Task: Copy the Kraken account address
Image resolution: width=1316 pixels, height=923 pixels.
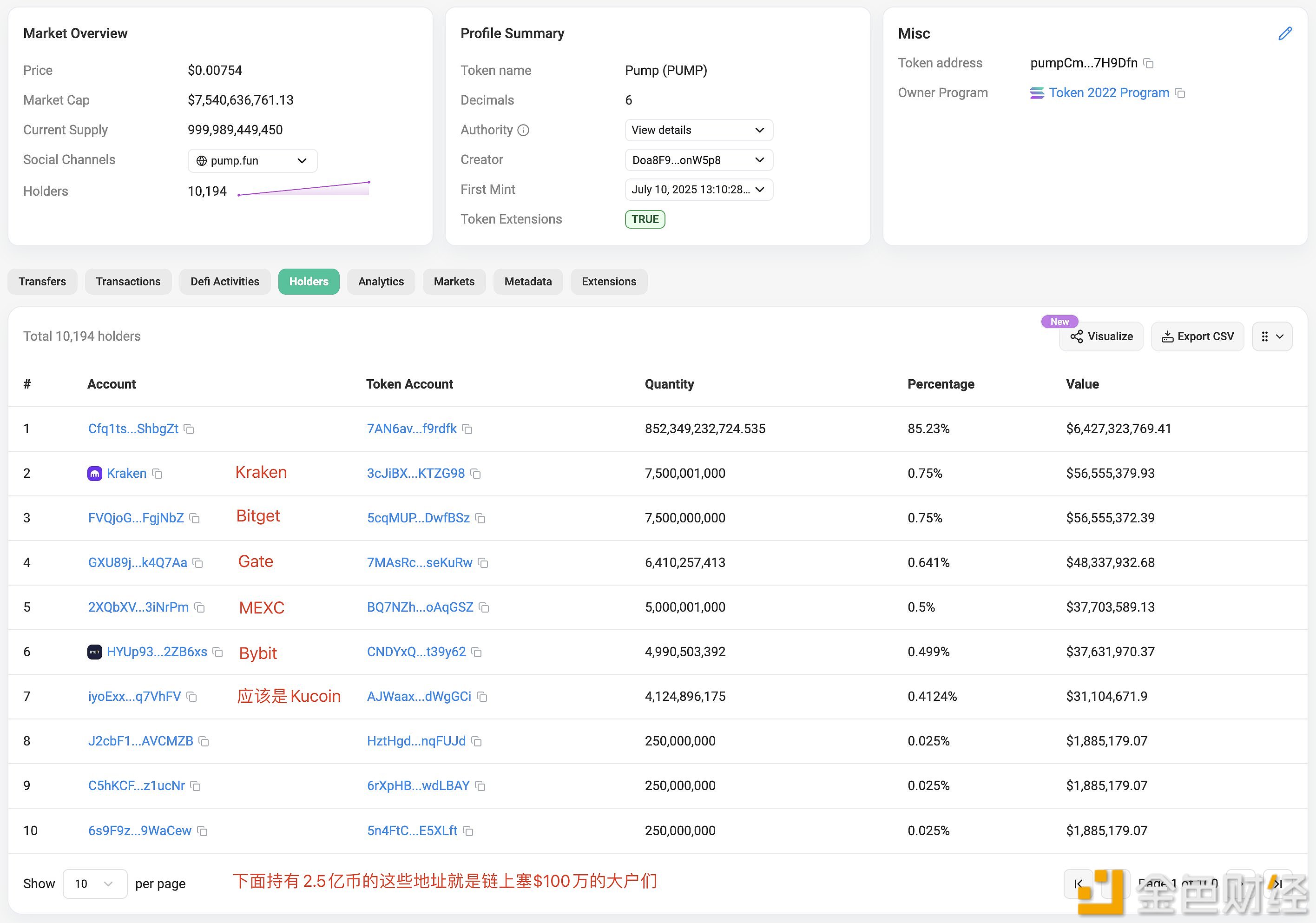Action: 158,474
